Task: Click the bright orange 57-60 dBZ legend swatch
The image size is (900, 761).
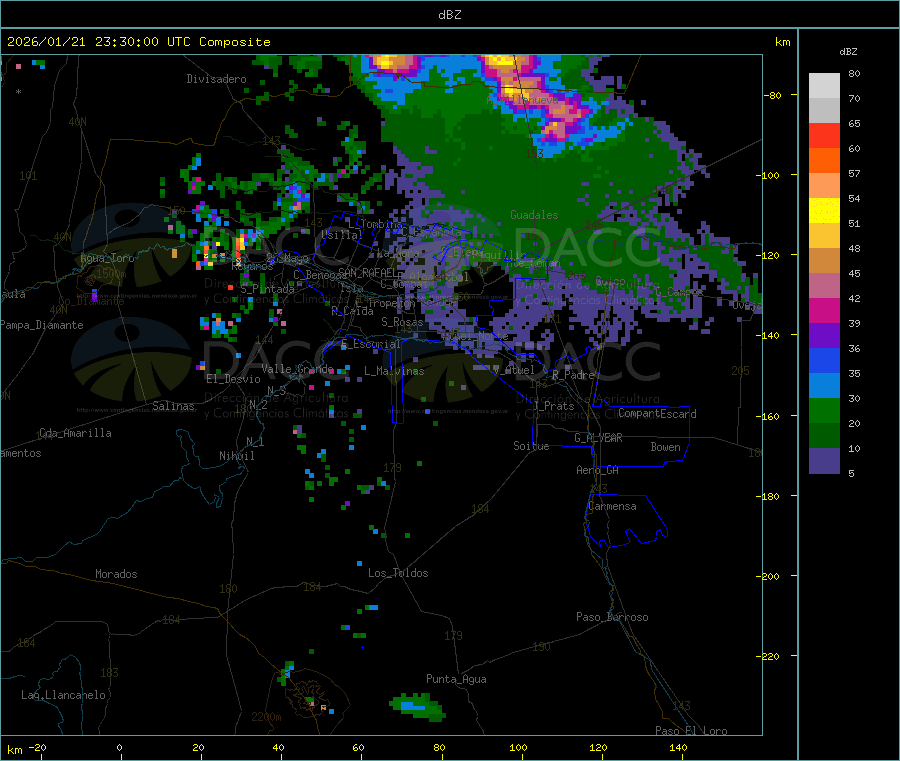Action: 824,161
